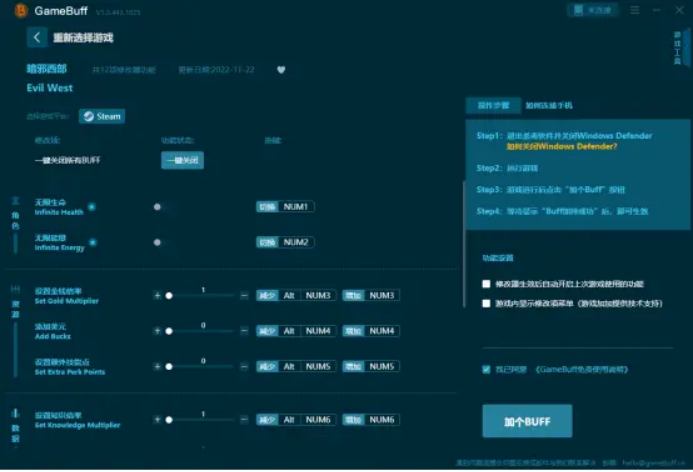Click the Set Gold Multiplier slider handle
The width and height of the screenshot is (693, 472).
169,296
